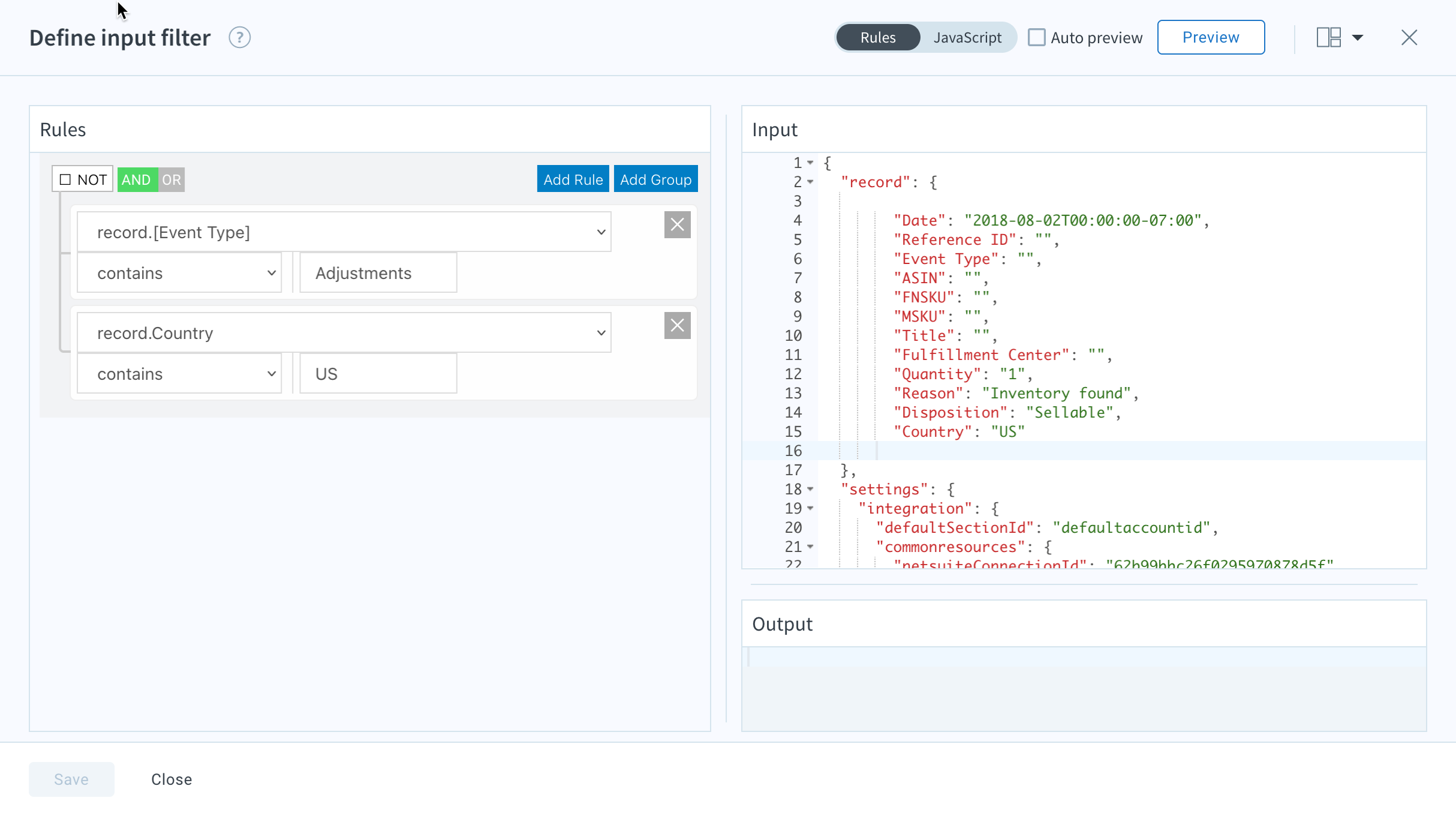This screenshot has width=1456, height=816.
Task: Place cursor on empty line 16 of Input
Action: tap(1121, 451)
